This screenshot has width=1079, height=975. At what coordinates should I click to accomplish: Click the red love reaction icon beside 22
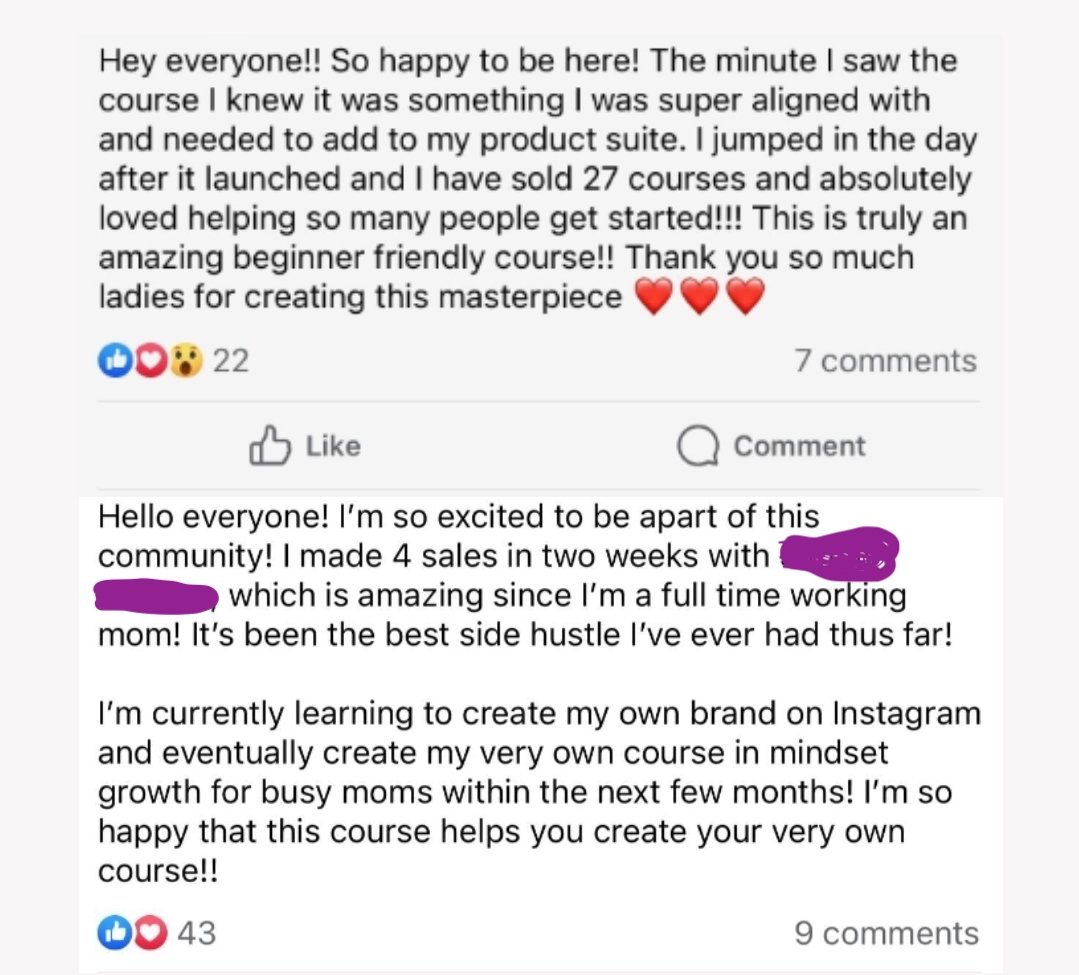click(147, 360)
